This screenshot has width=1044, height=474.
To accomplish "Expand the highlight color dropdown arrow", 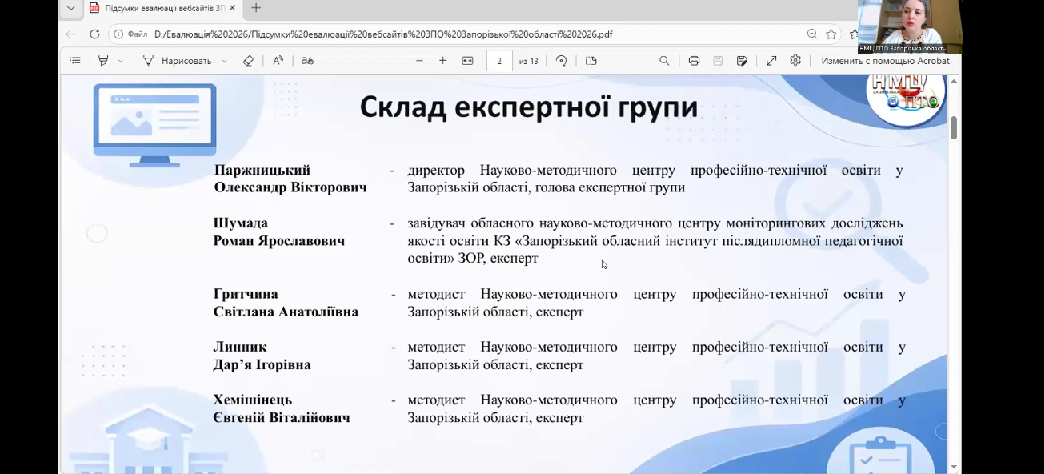I will click(x=121, y=61).
